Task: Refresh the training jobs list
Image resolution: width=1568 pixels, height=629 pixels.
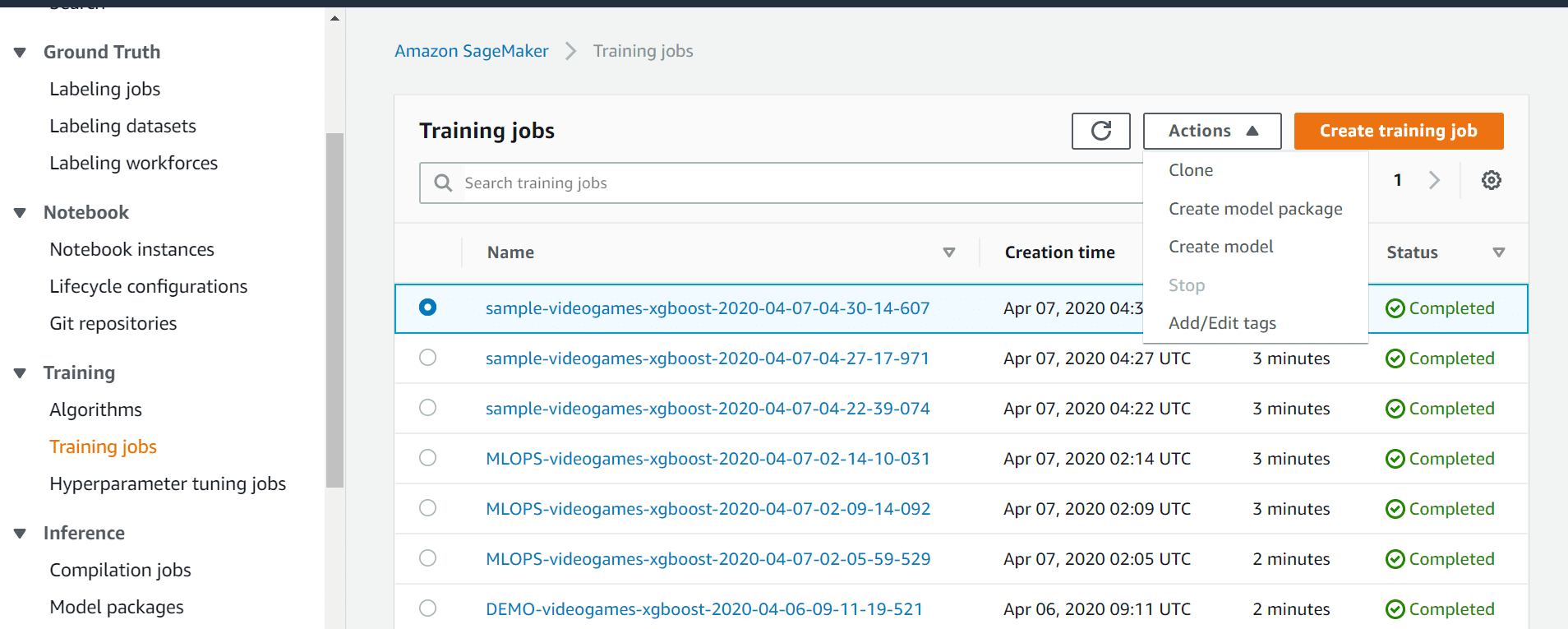Action: click(1100, 131)
